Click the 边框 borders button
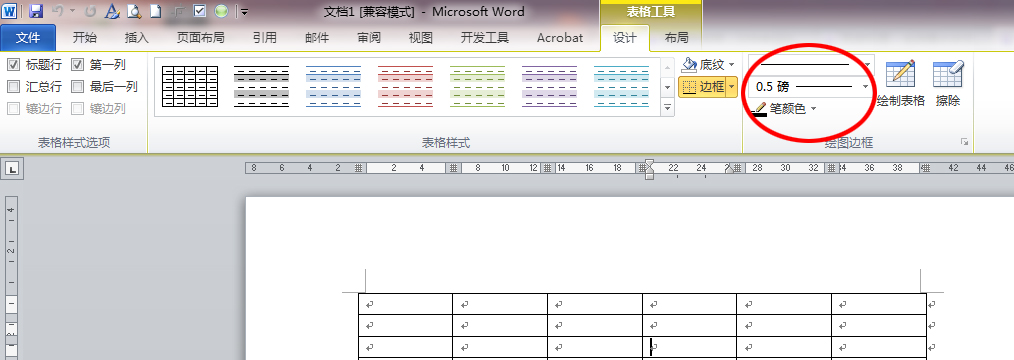 point(702,87)
